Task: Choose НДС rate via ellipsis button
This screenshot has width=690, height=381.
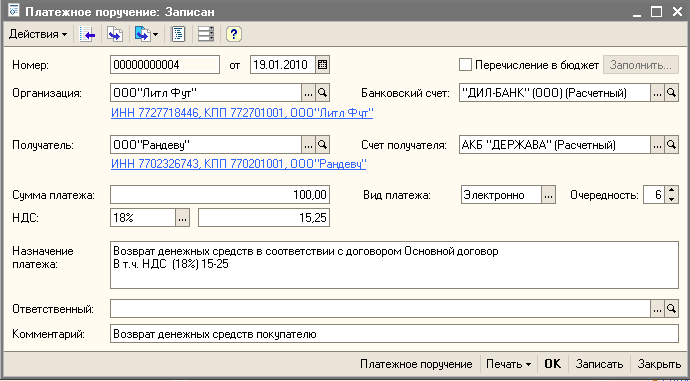Action: coord(183,218)
